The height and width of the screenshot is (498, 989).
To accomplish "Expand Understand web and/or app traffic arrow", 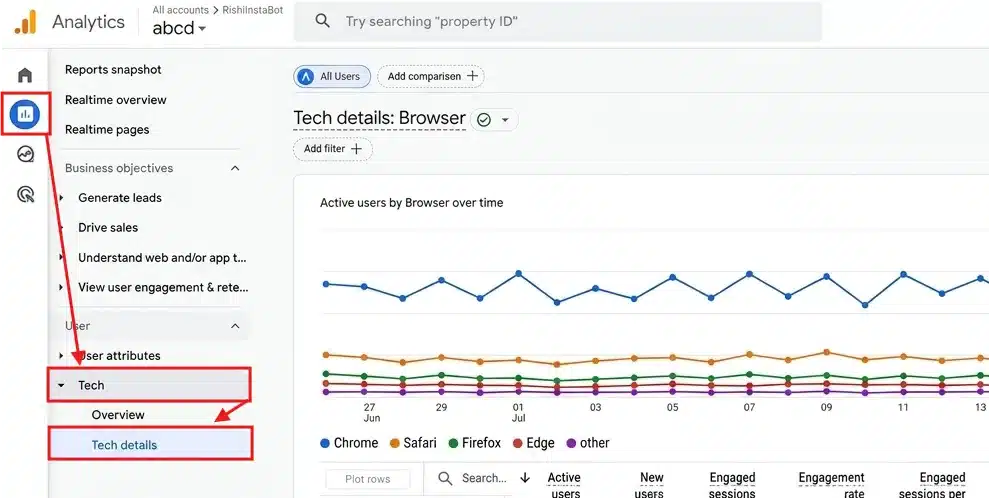I will pyautogui.click(x=61, y=257).
